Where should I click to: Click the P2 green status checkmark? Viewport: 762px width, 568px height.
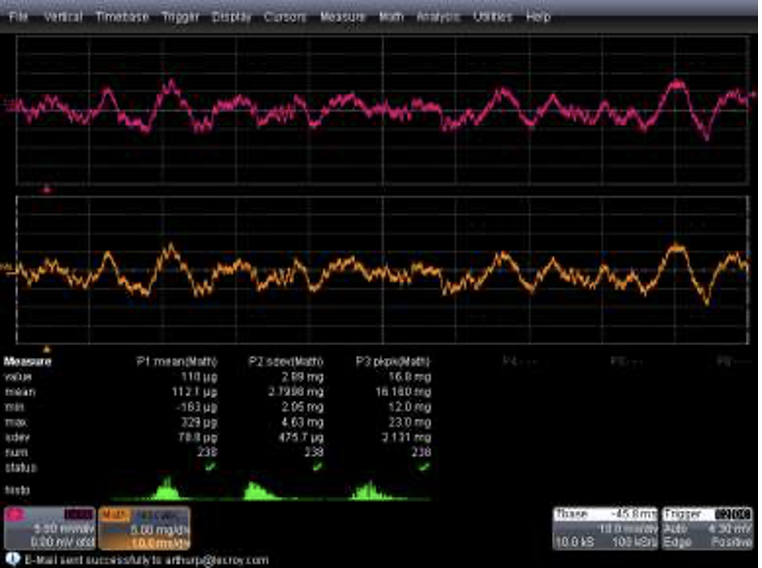[x=318, y=466]
